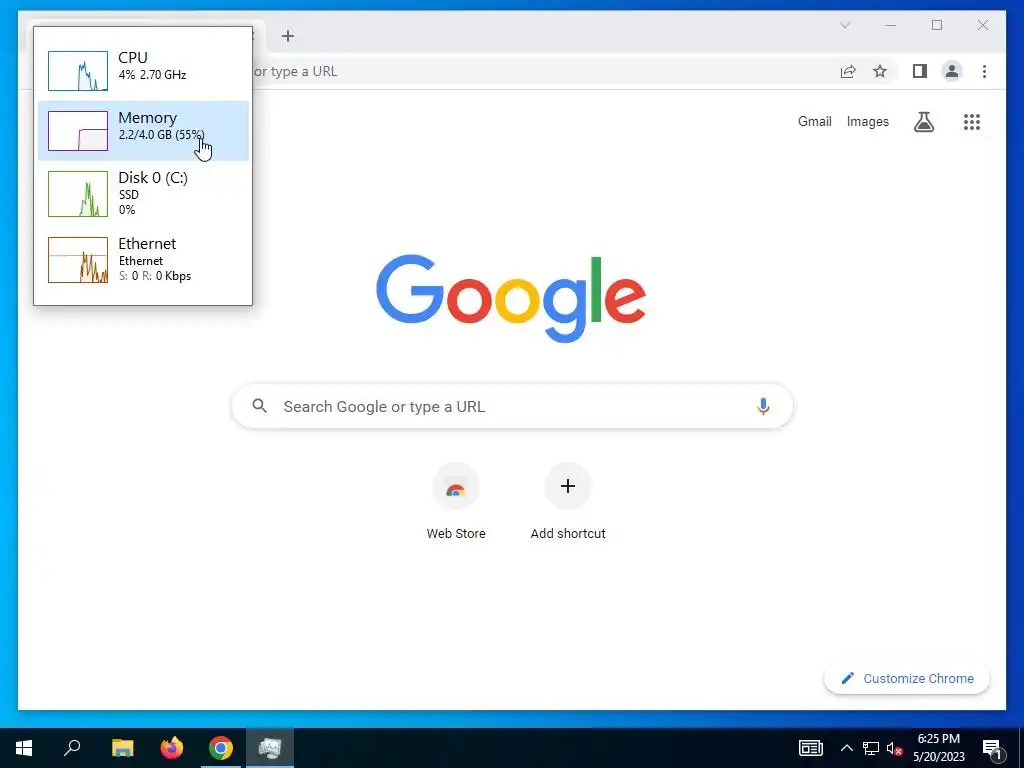
Task: Open File Explorer from the taskbar
Action: [122, 748]
